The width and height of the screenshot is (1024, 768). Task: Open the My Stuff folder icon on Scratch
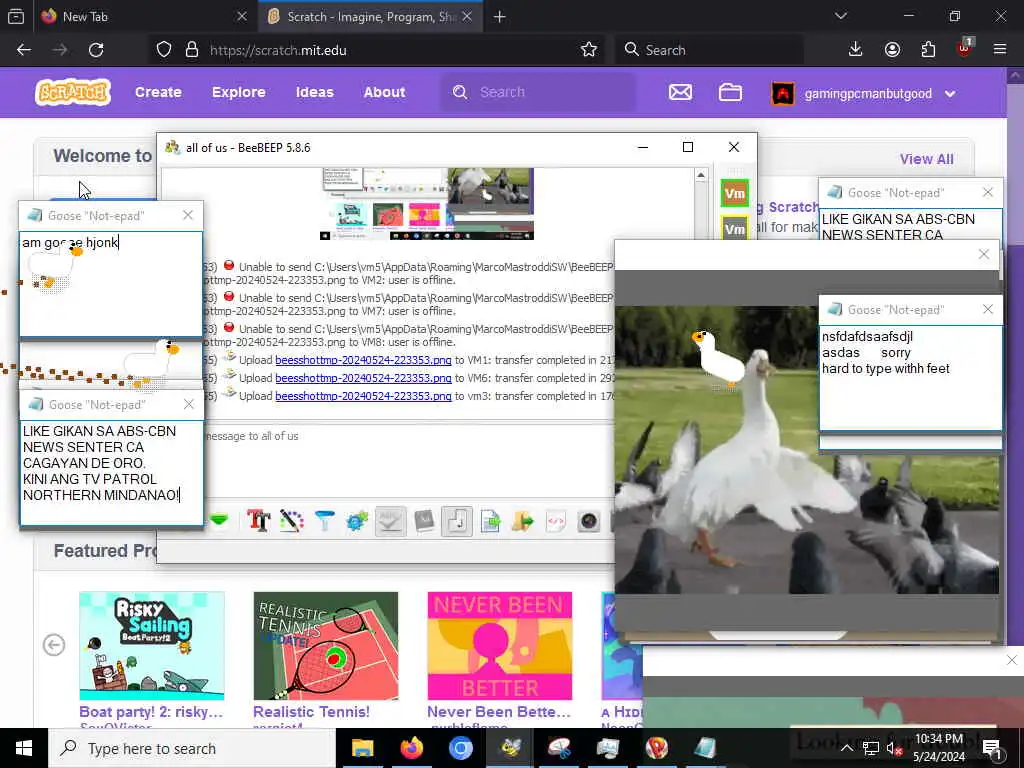(729, 92)
